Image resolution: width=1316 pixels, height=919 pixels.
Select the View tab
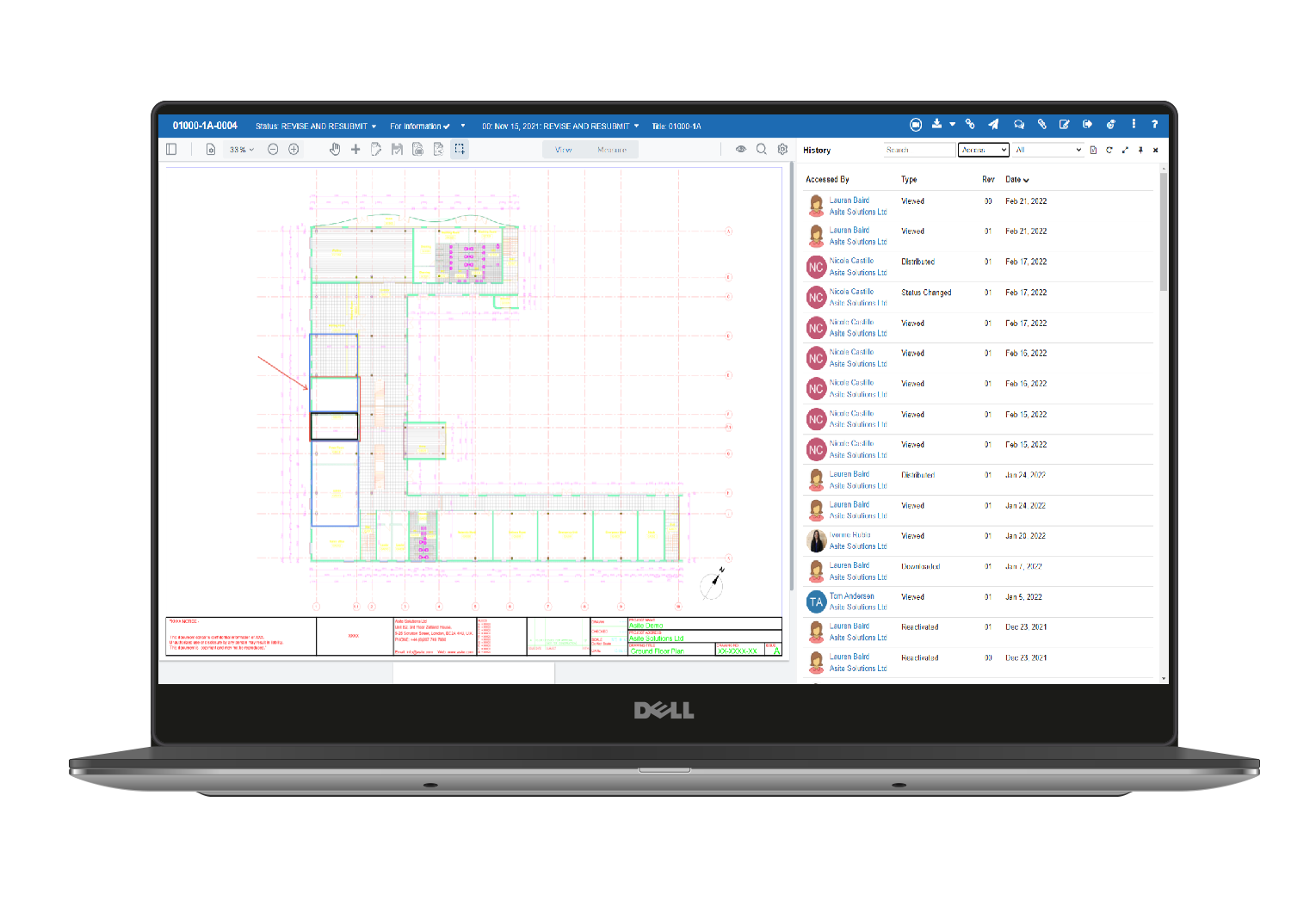coord(562,149)
